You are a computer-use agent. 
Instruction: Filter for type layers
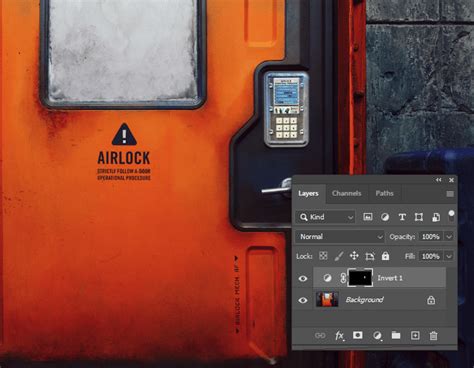pyautogui.click(x=402, y=217)
